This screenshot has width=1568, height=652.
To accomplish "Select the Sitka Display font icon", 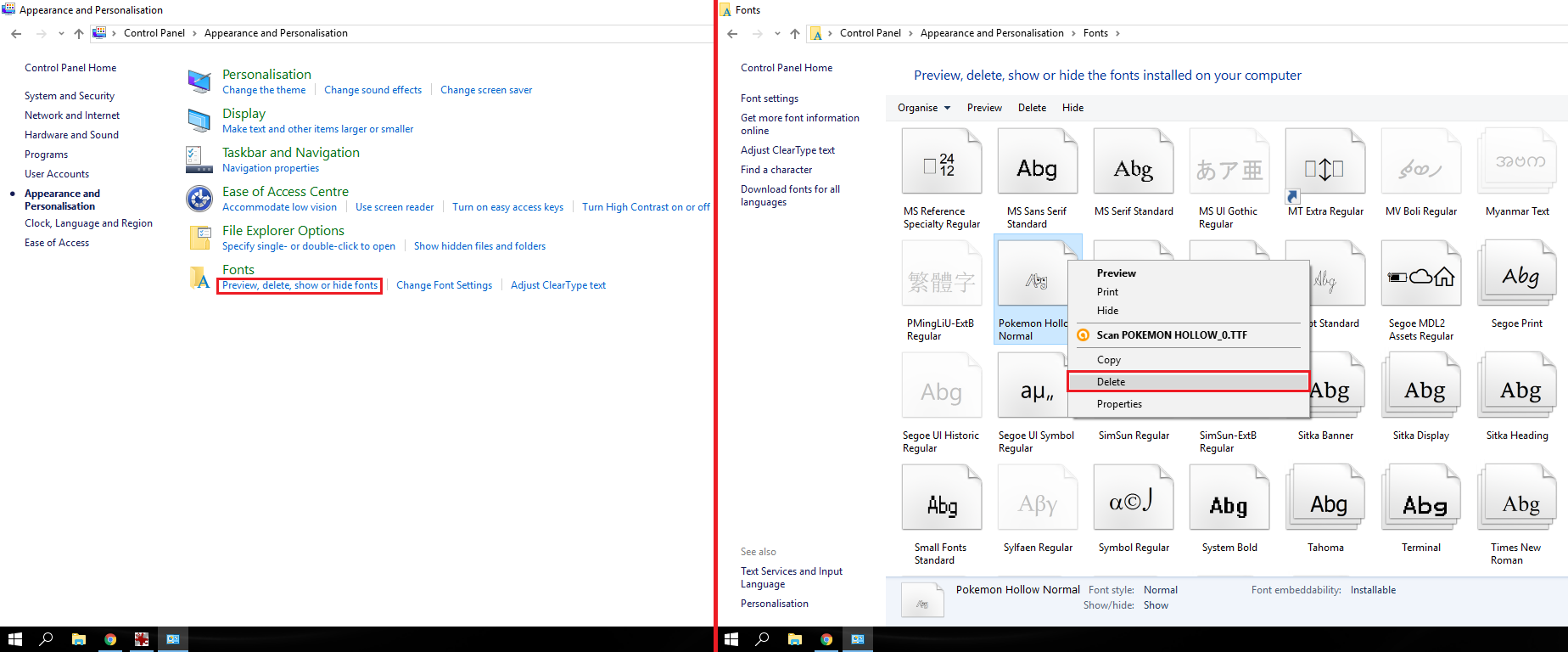I will point(1421,385).
